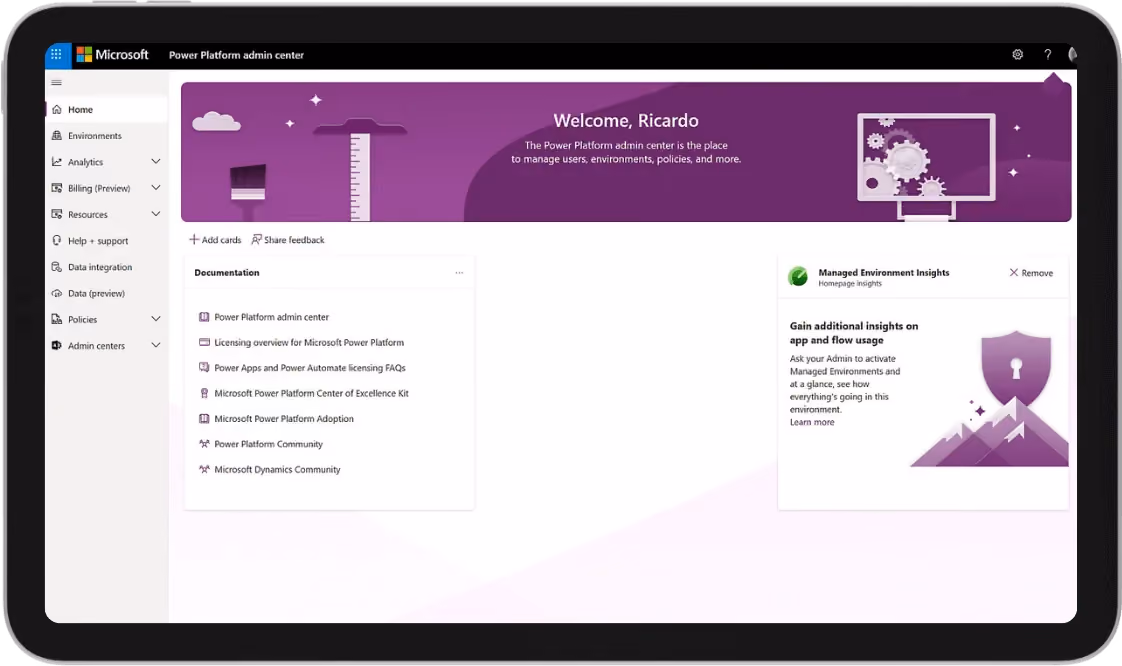Viewport: 1122px width, 666px height.
Task: Click the Resources sidebar icon
Action: (57, 214)
